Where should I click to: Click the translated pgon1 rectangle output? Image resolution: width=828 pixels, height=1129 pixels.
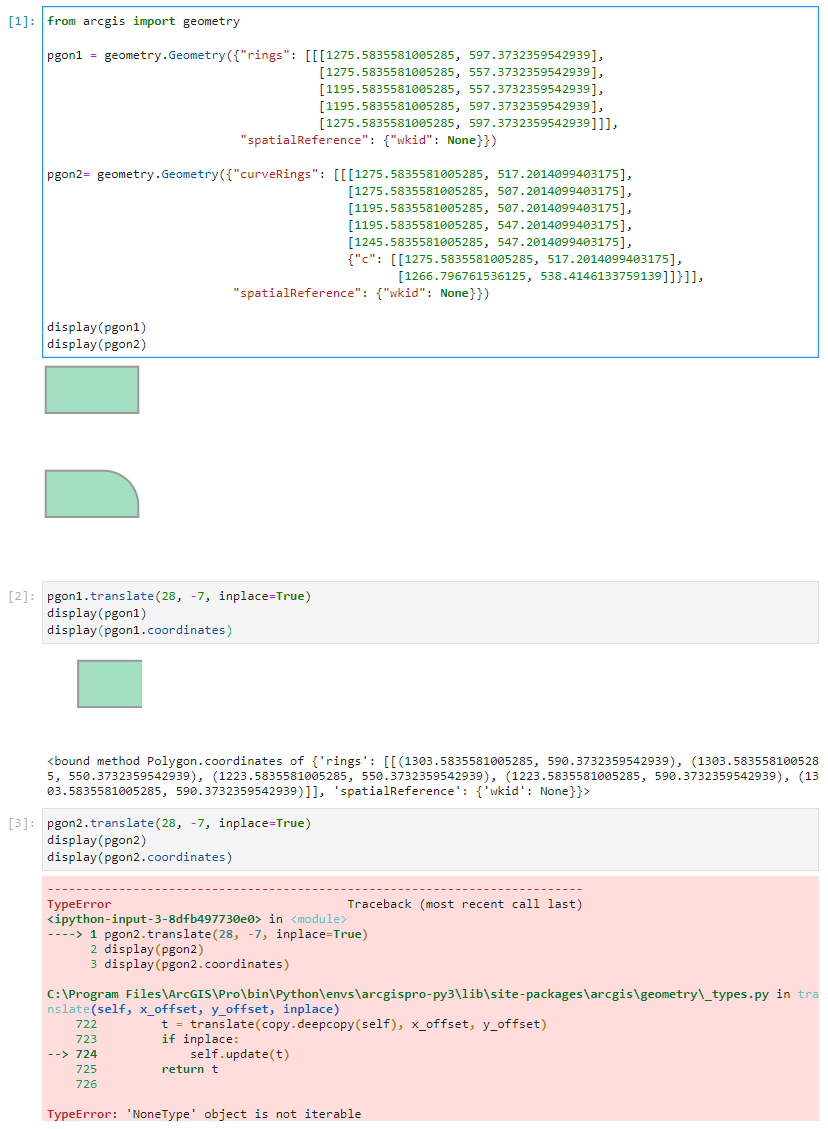(x=109, y=683)
